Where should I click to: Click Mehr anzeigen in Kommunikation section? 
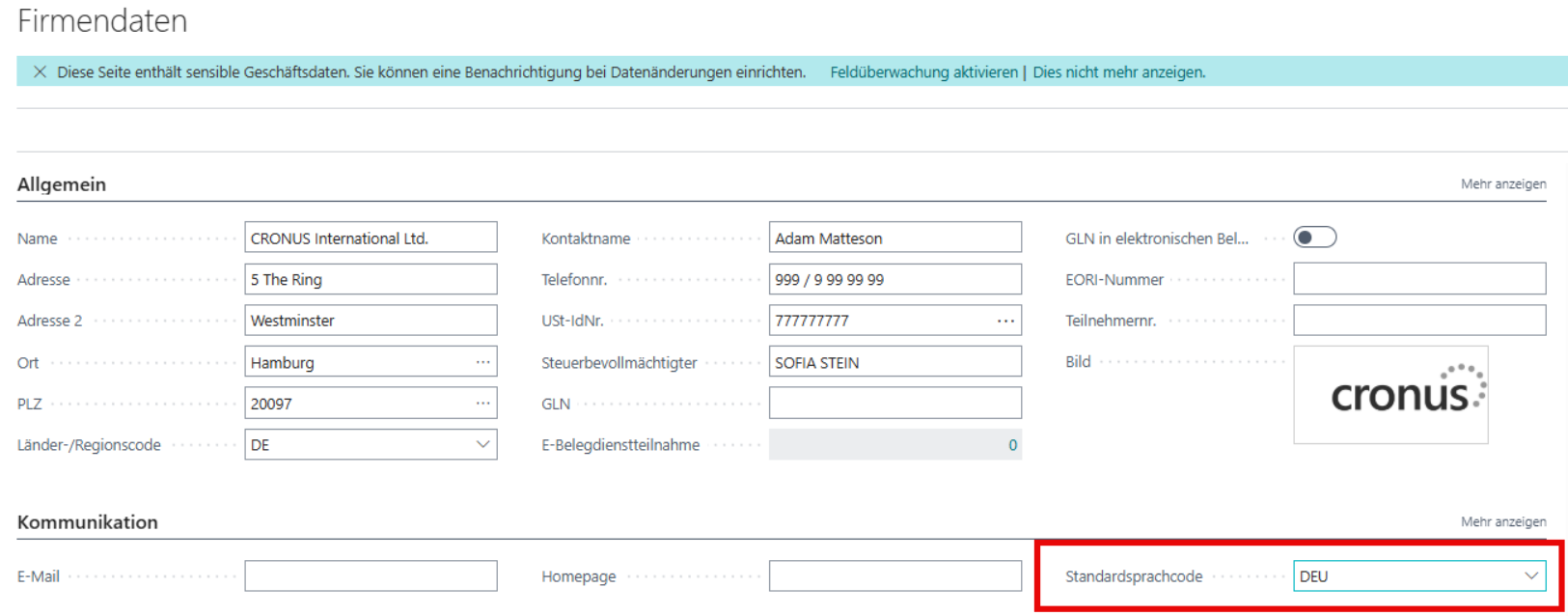(x=1502, y=522)
